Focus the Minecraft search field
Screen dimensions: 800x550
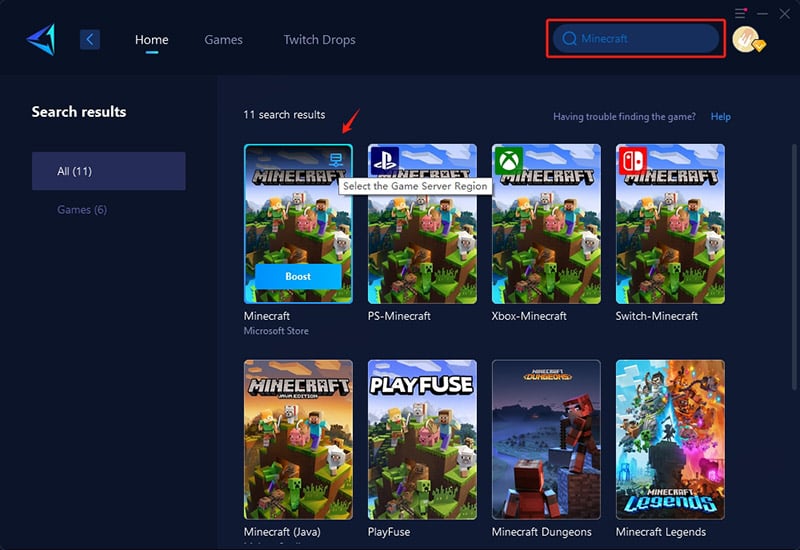tap(636, 39)
